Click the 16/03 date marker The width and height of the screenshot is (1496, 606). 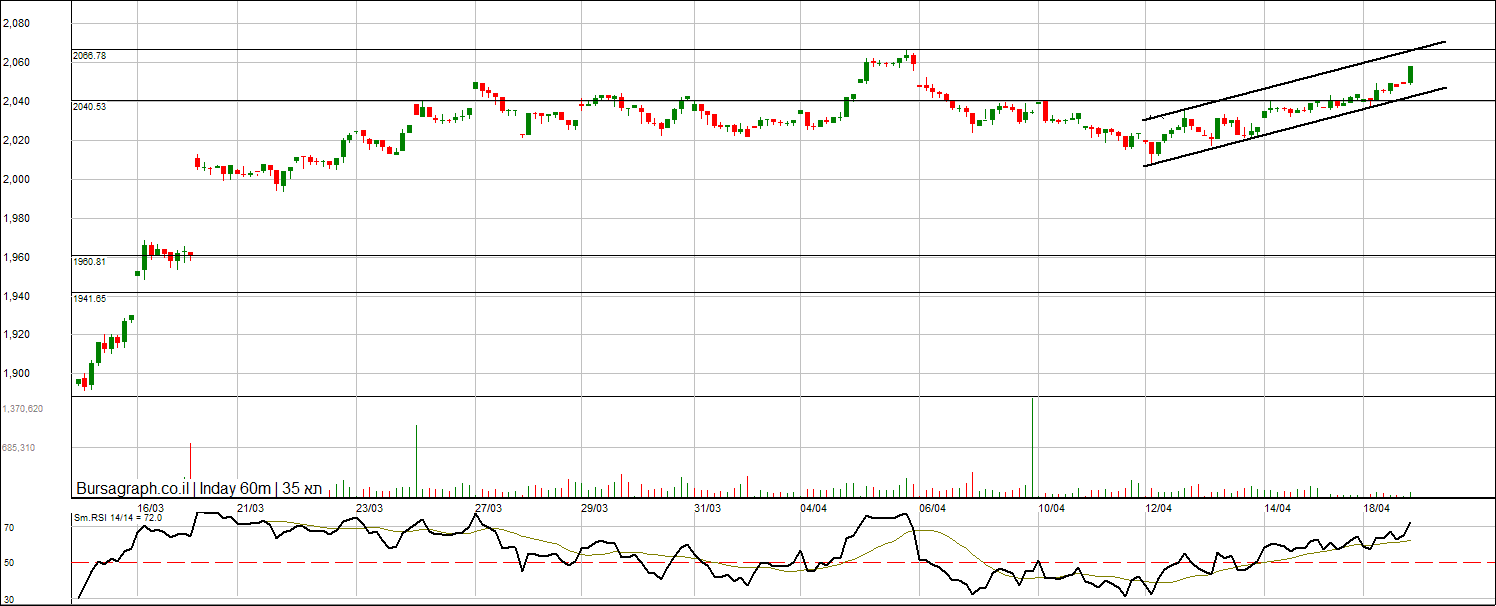click(151, 508)
